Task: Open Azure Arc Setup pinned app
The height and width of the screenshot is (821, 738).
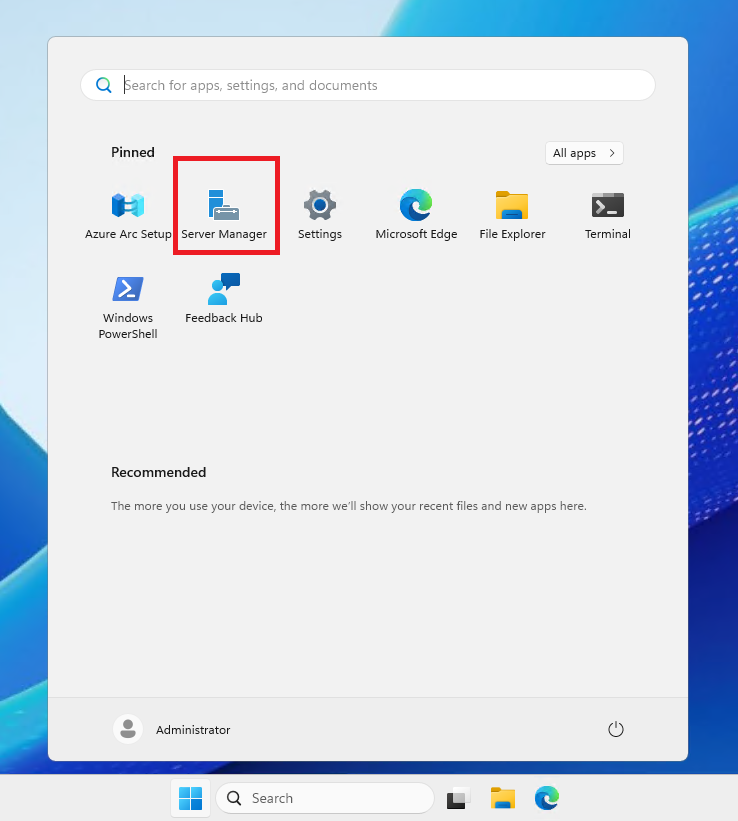Action: click(128, 215)
